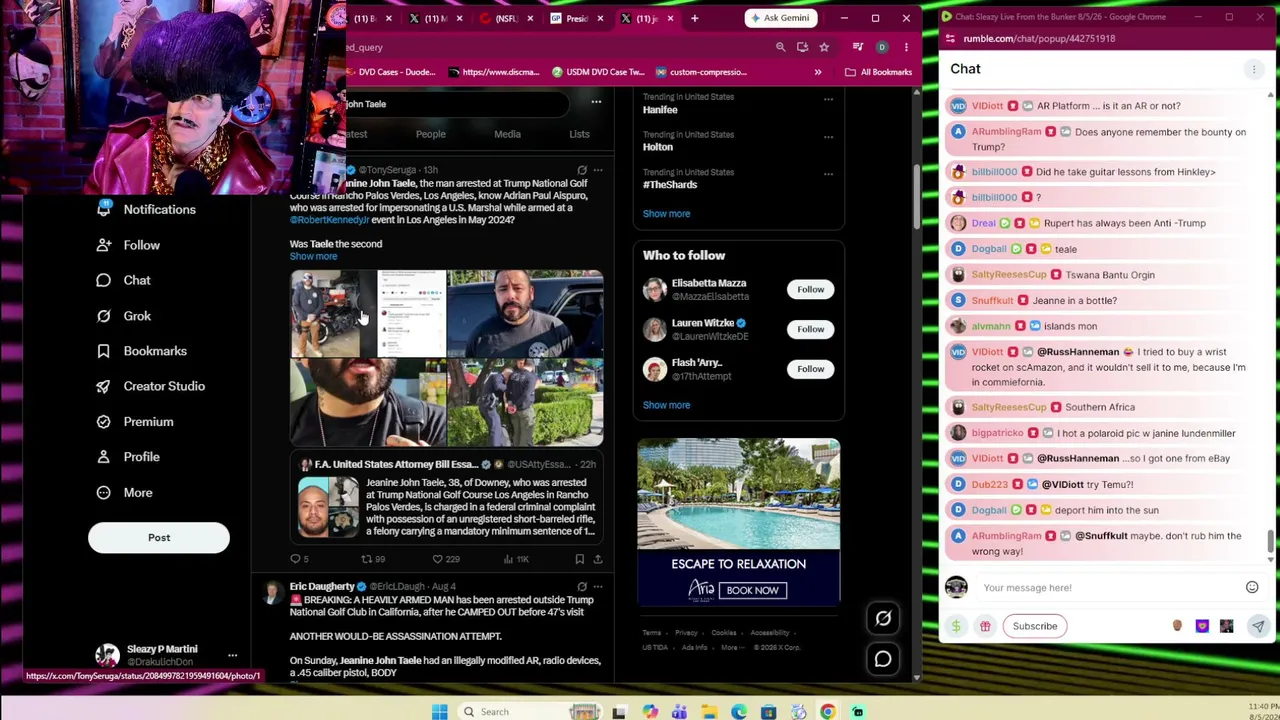Click Subscribe in Rumble chat

tap(1035, 626)
